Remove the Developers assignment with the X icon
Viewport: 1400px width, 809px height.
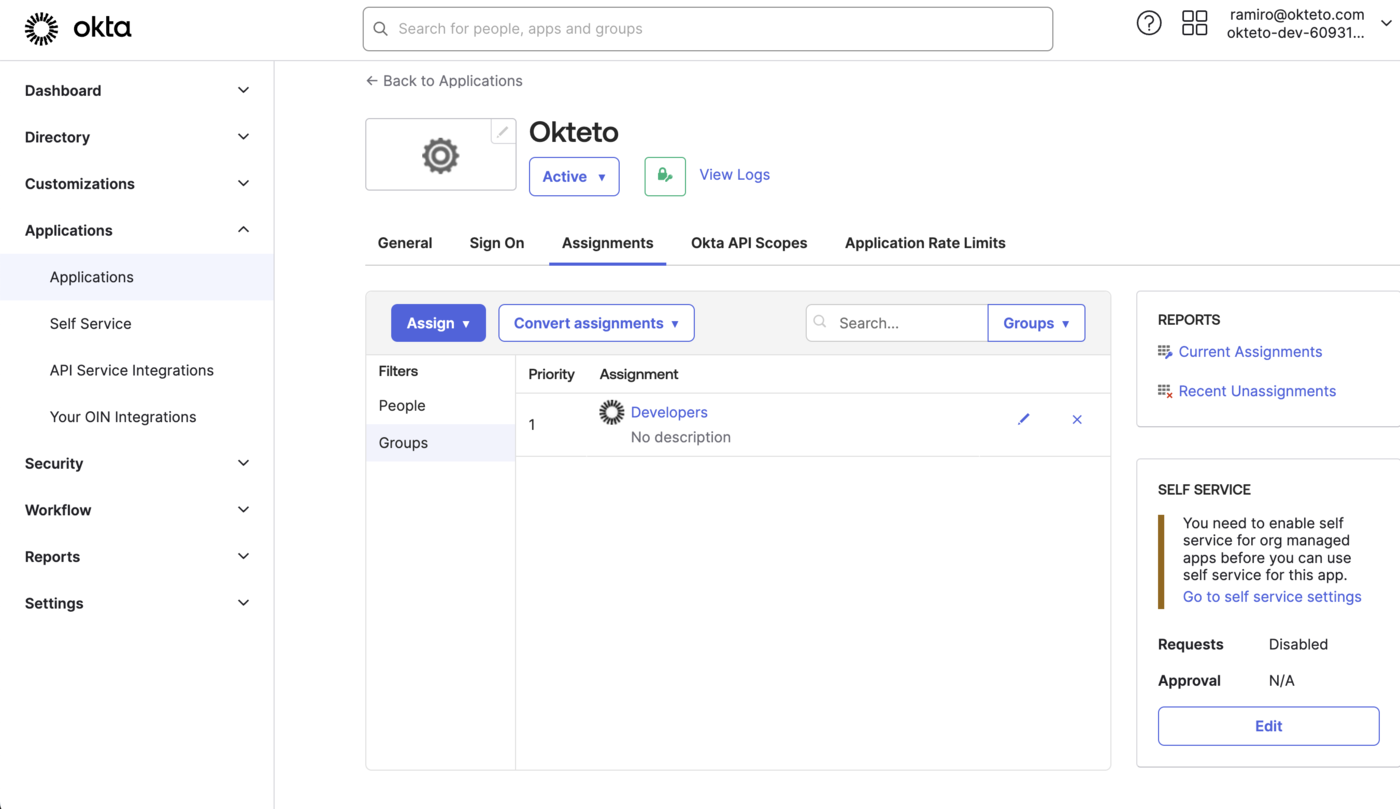coord(1077,419)
